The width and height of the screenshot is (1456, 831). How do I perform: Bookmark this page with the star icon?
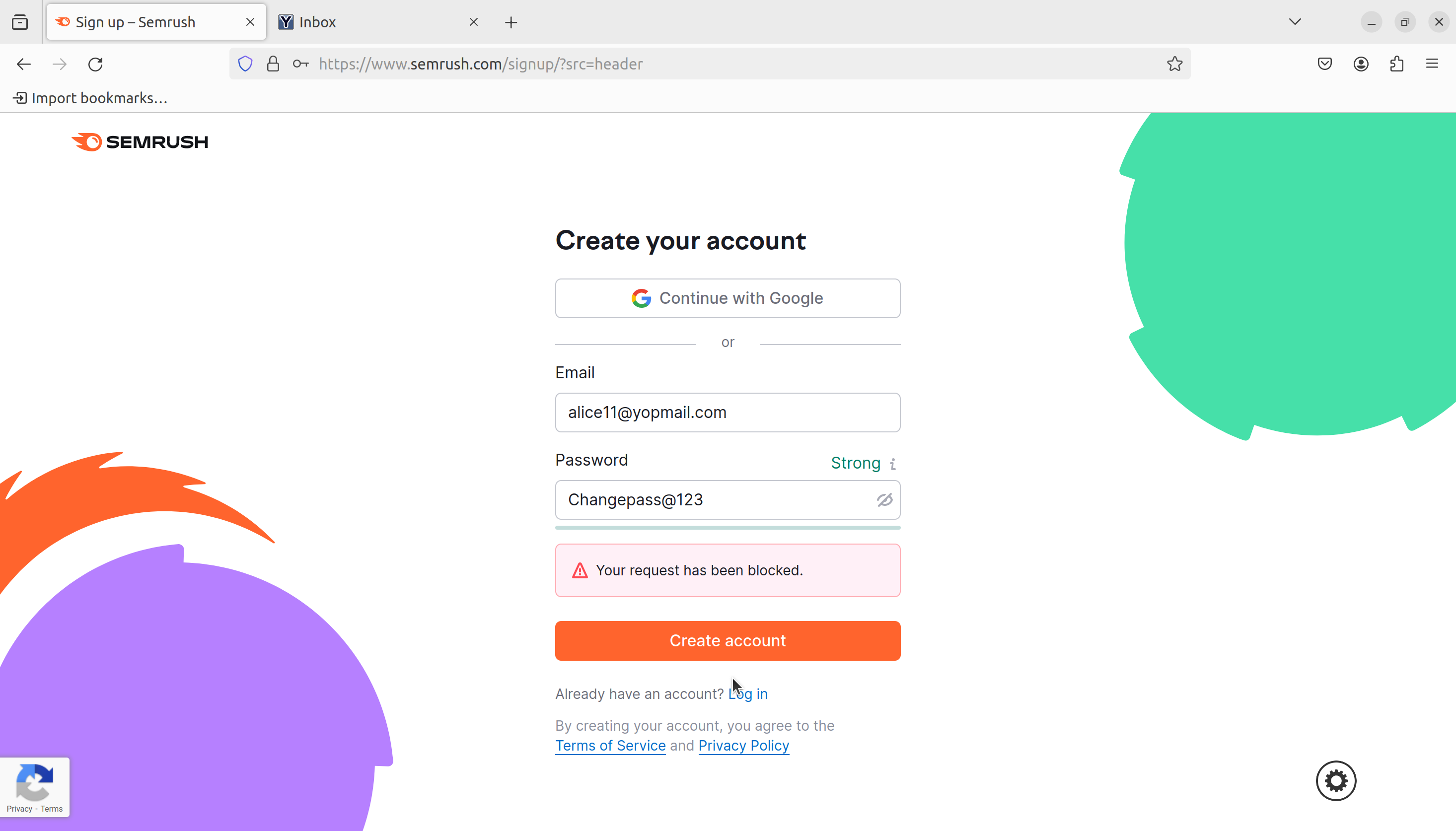pos(1174,64)
